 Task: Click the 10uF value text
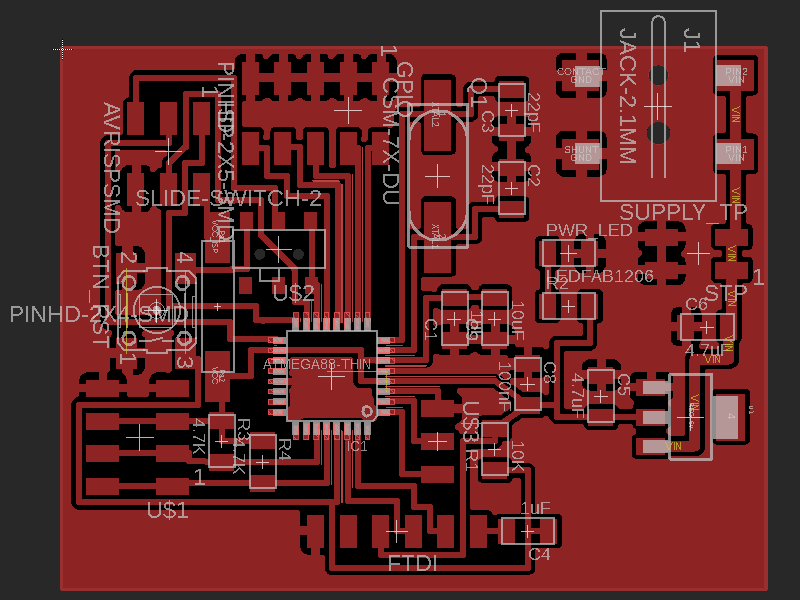[x=517, y=321]
